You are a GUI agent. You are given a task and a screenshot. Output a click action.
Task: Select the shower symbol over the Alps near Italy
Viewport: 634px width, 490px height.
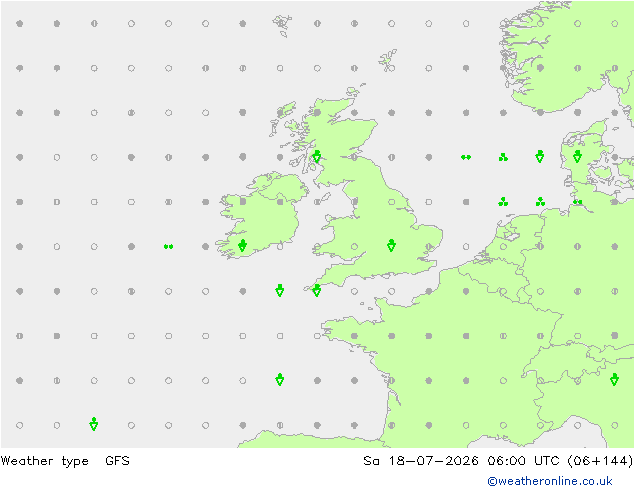(615, 380)
